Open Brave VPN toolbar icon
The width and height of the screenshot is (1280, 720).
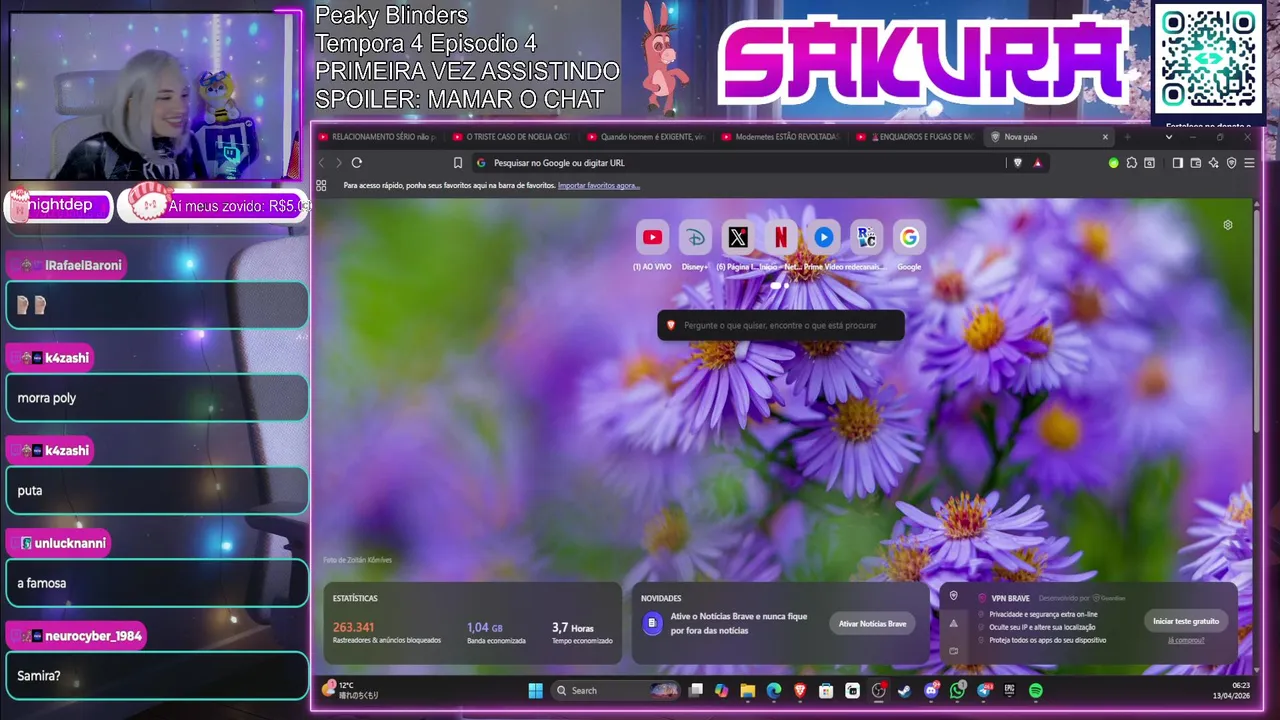point(1232,163)
